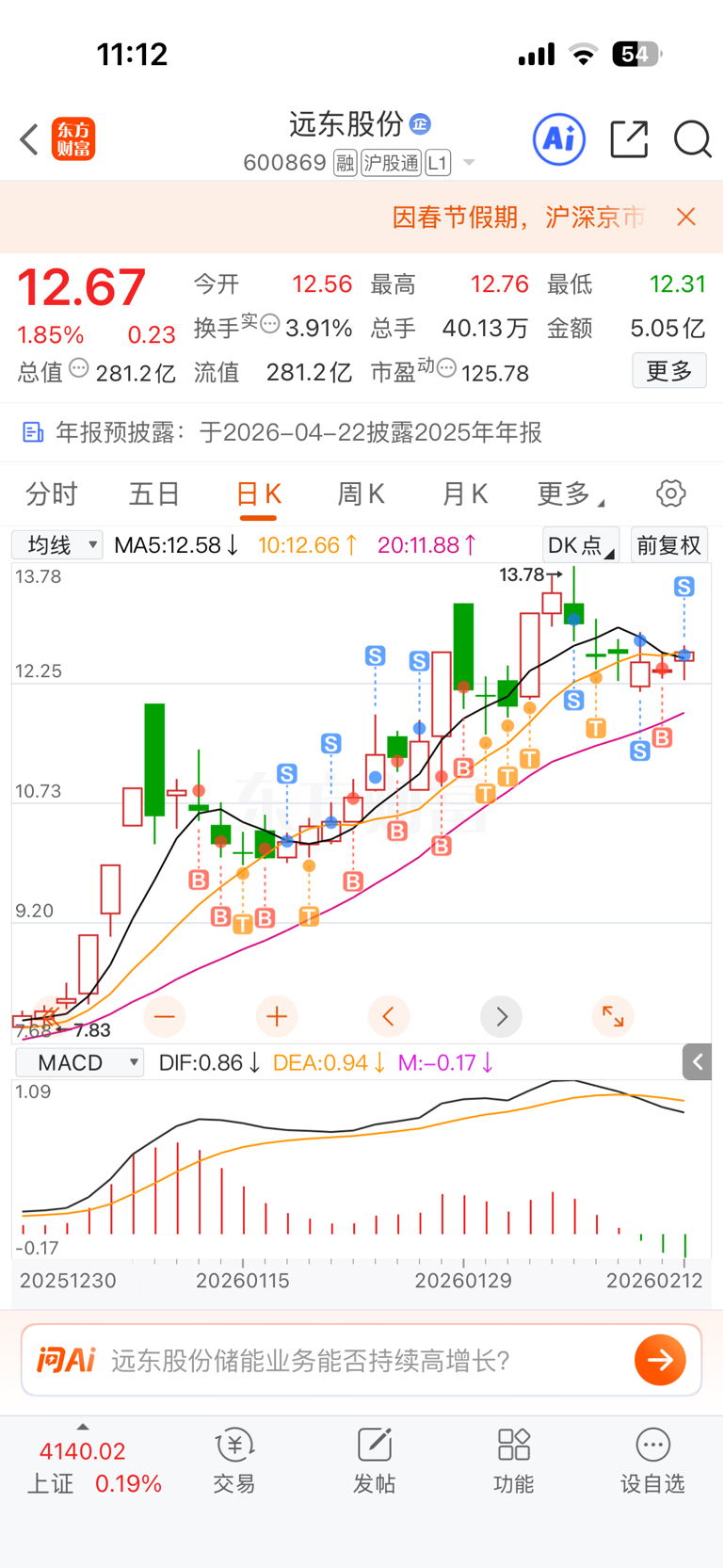
Task: Open the 年报预披露 document icon
Action: [x=33, y=432]
